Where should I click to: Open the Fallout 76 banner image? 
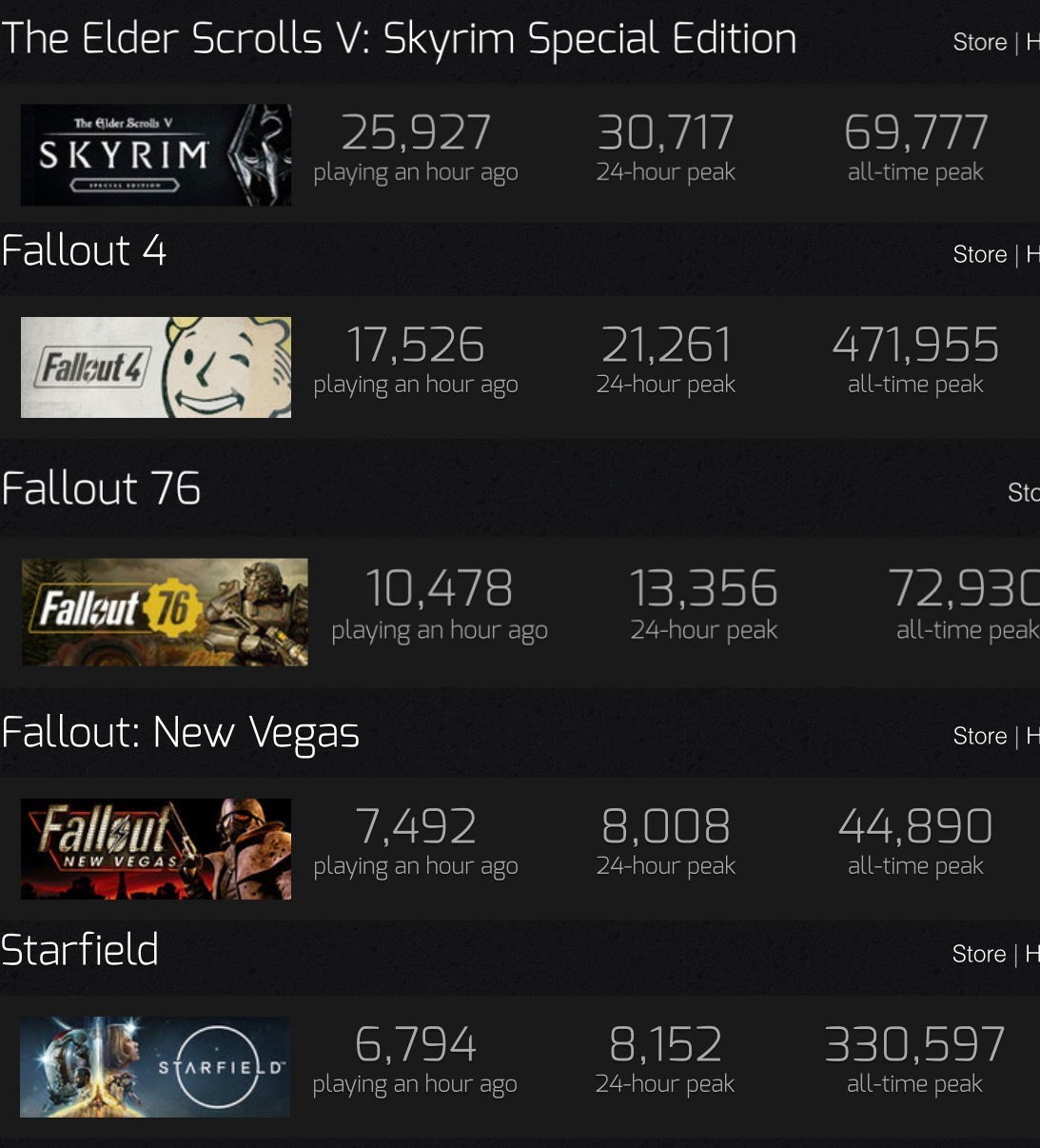coord(165,612)
